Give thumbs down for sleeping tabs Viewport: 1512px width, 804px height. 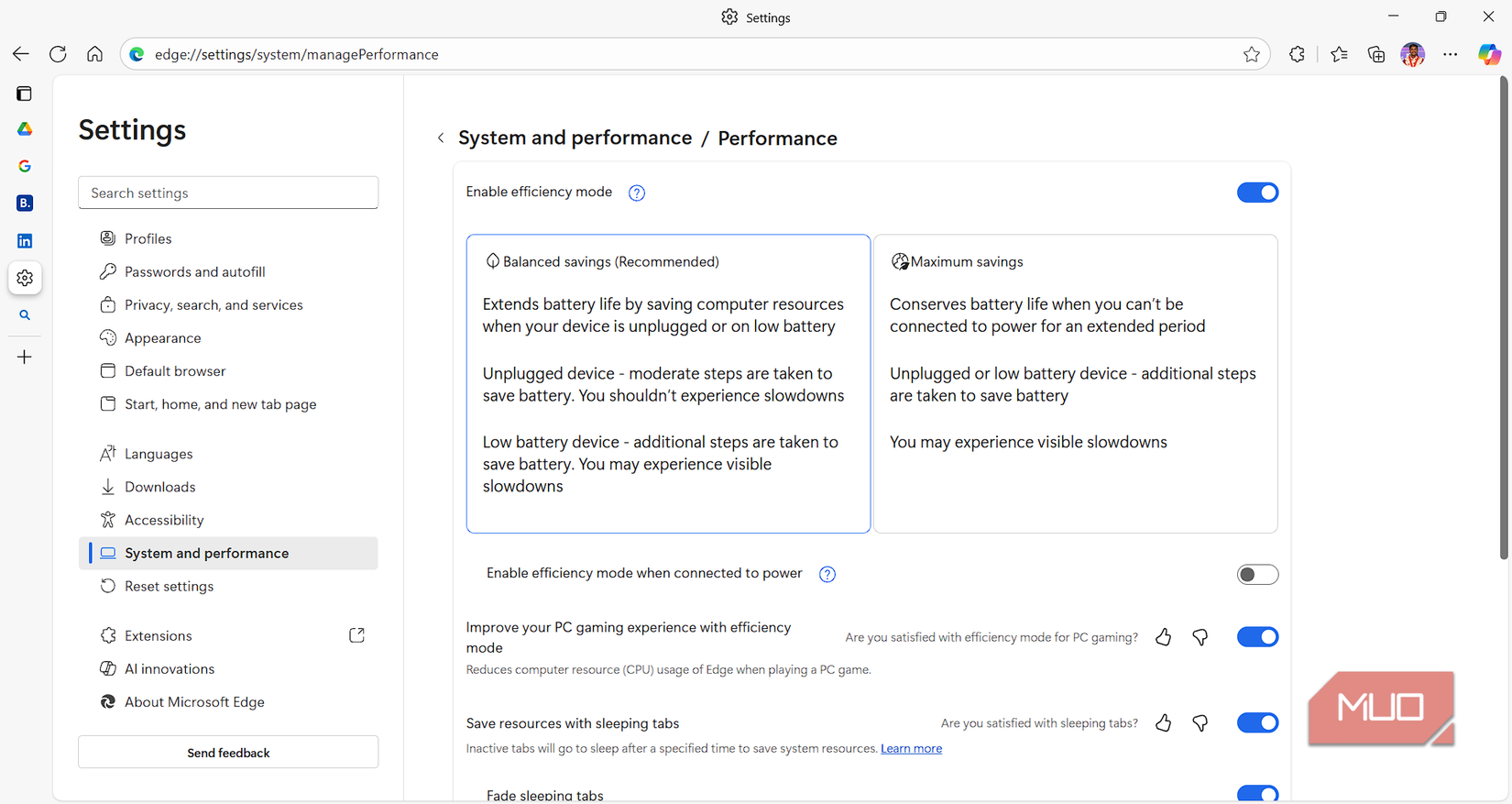1200,723
